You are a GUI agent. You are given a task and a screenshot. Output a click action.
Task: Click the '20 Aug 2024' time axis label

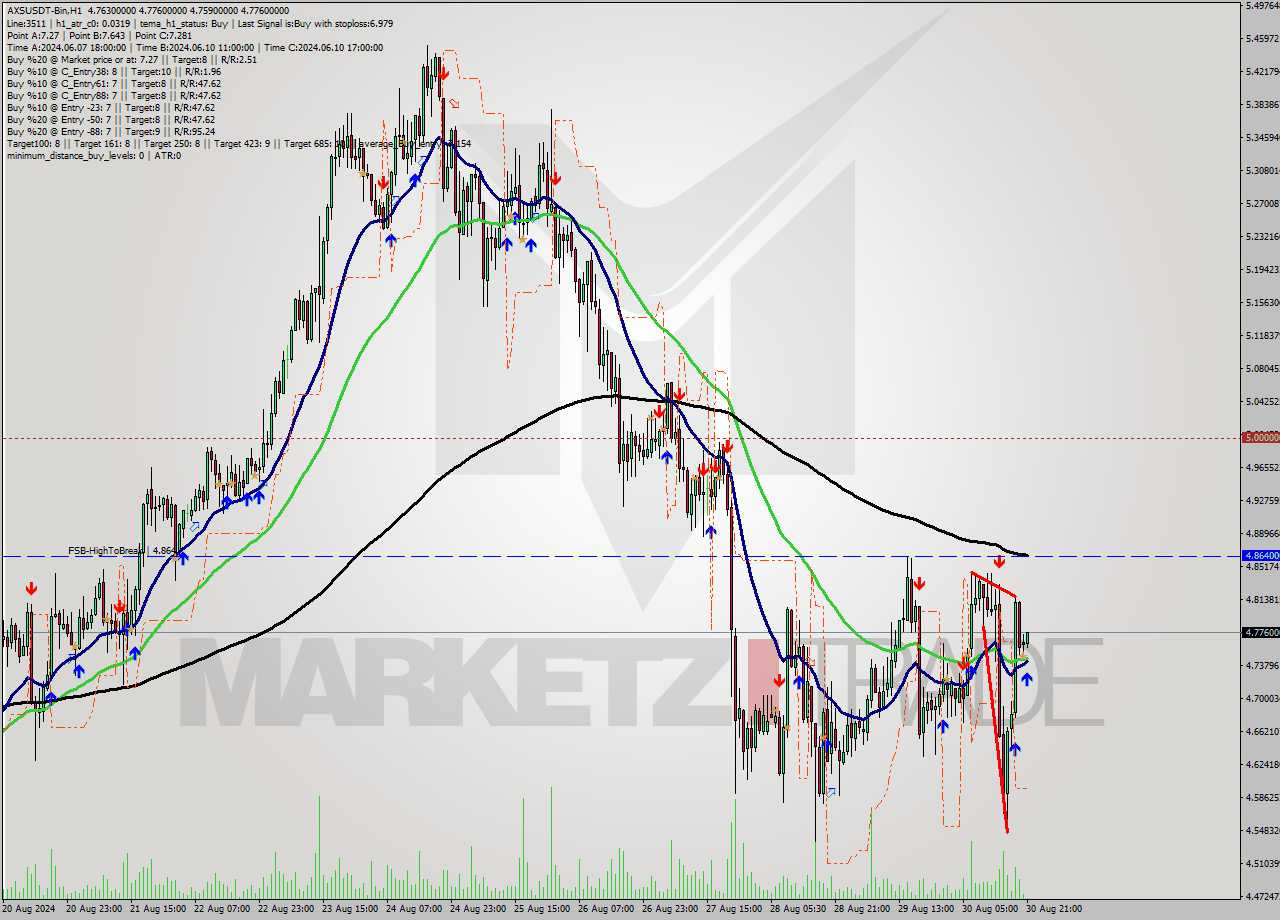[28, 909]
